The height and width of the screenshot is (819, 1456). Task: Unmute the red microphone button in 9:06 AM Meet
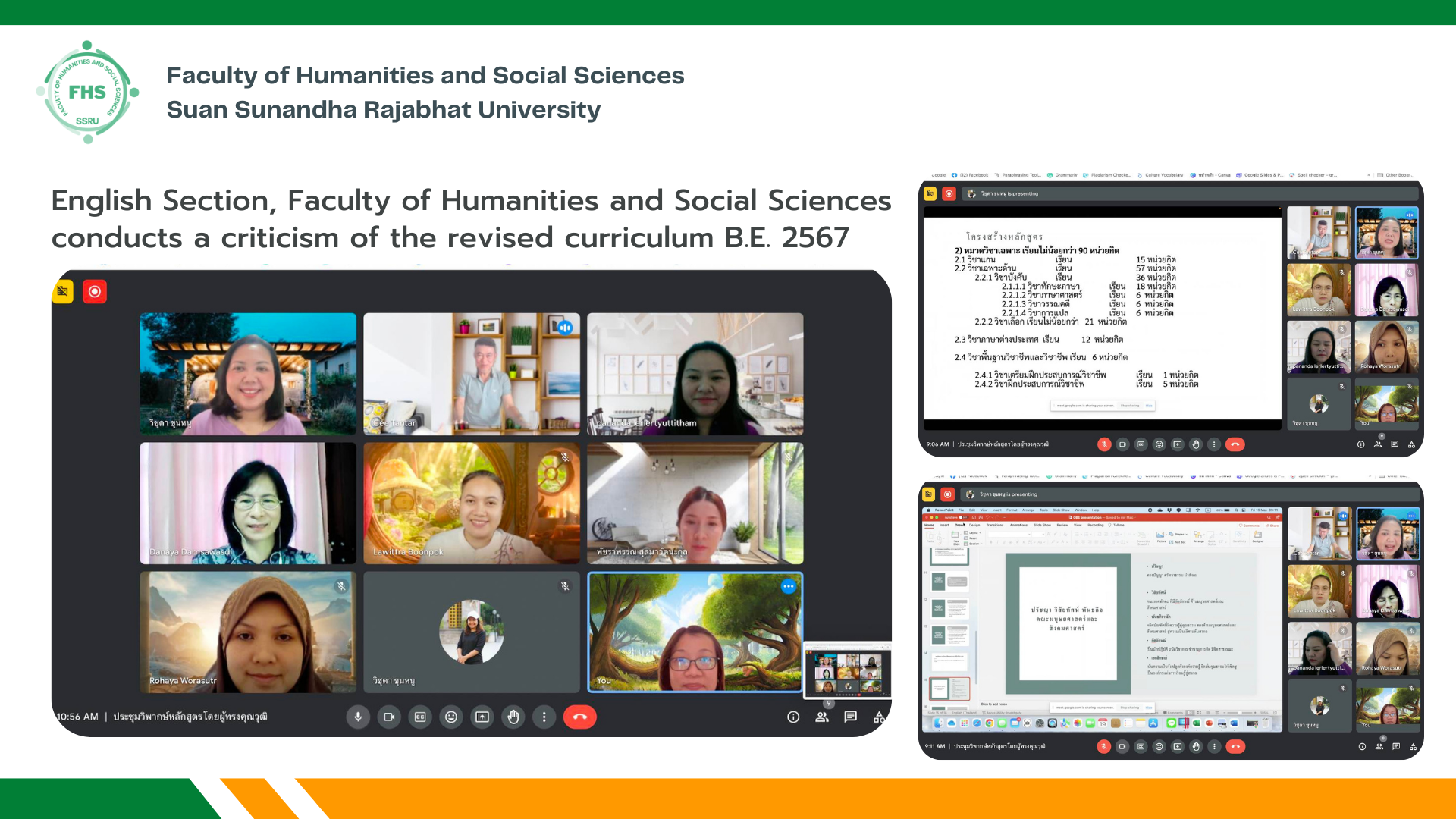tap(1104, 444)
